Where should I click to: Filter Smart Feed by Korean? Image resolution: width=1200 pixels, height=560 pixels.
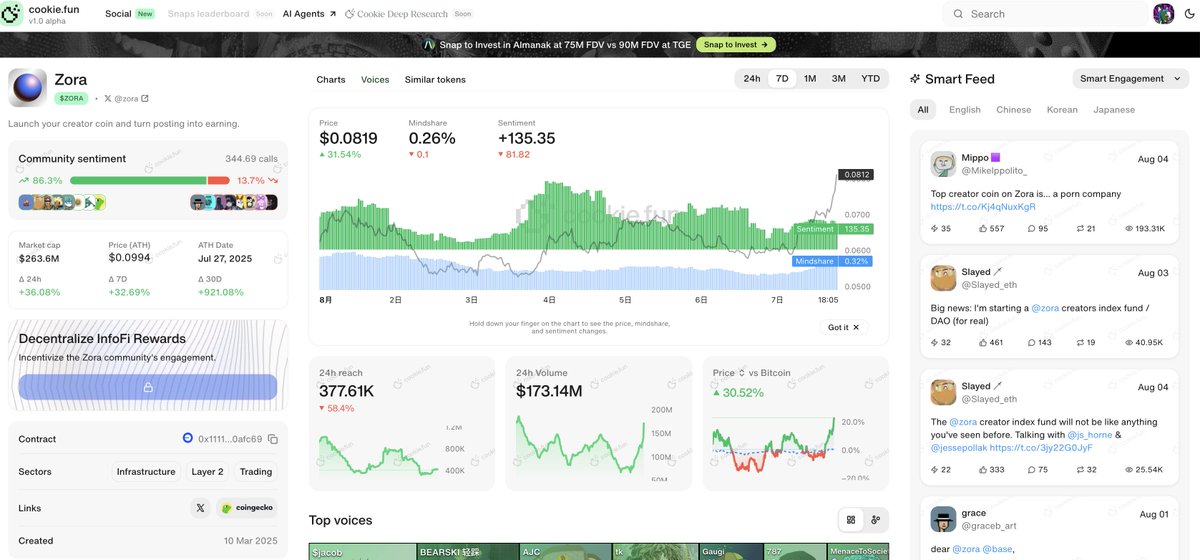(1062, 110)
